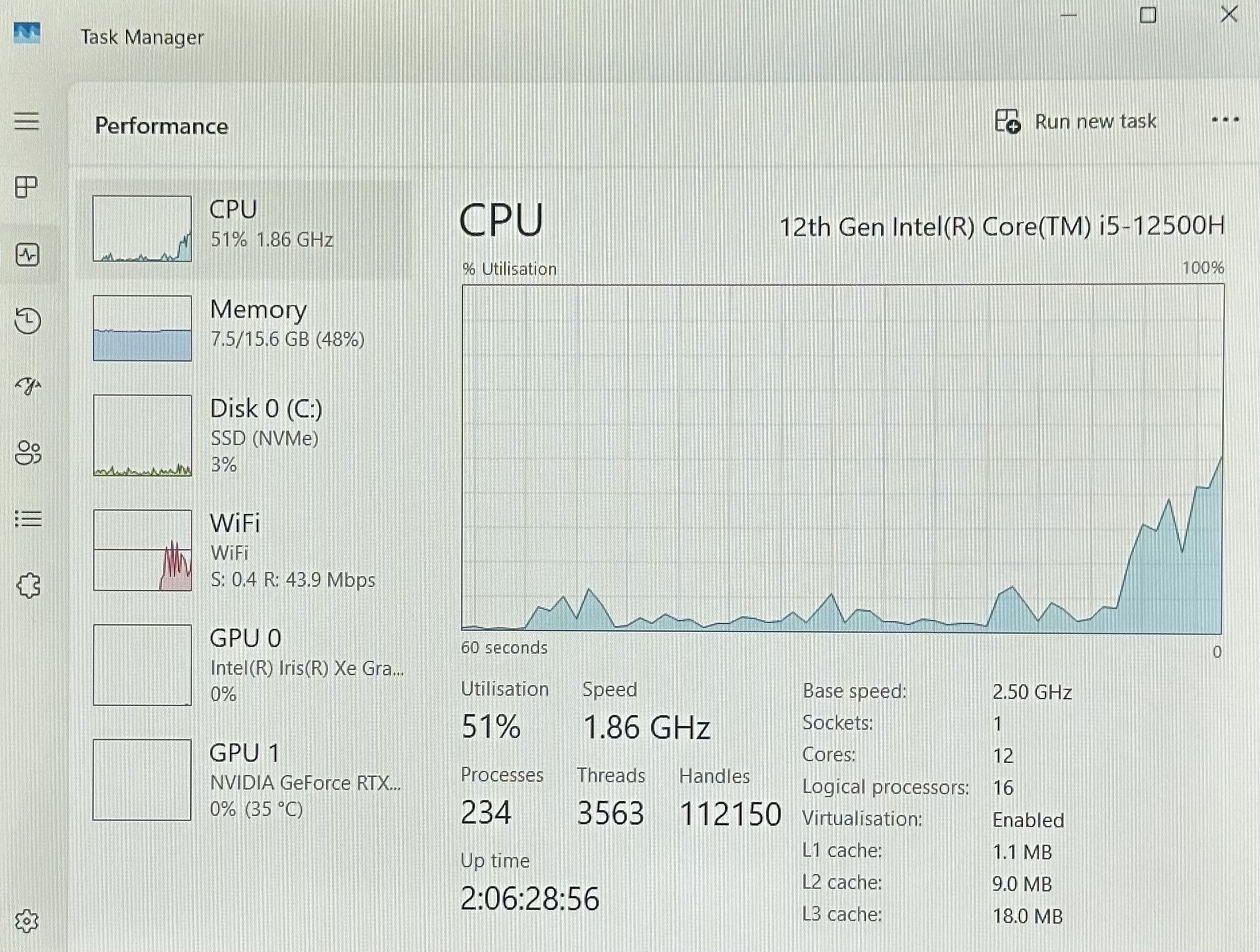This screenshot has width=1260, height=952.
Task: Open the hamburger navigation menu
Action: [x=27, y=121]
